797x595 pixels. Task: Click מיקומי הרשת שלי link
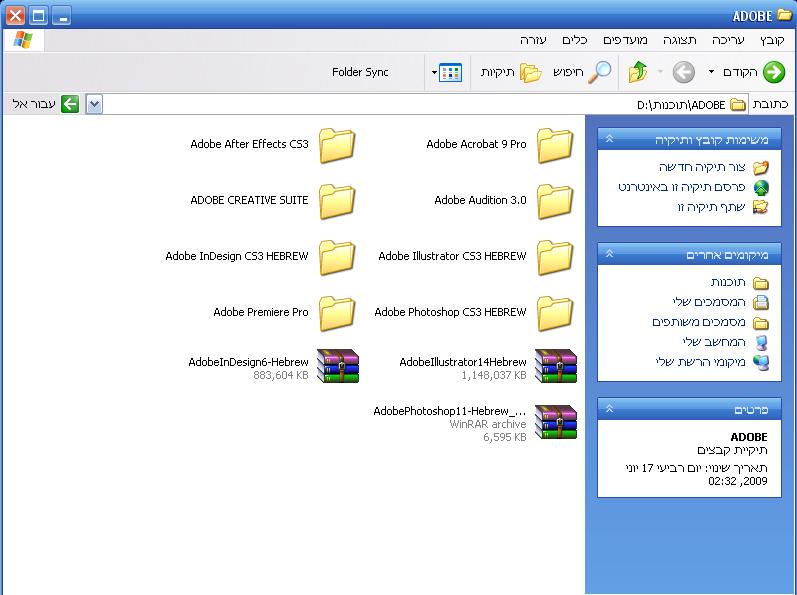[x=700, y=362]
